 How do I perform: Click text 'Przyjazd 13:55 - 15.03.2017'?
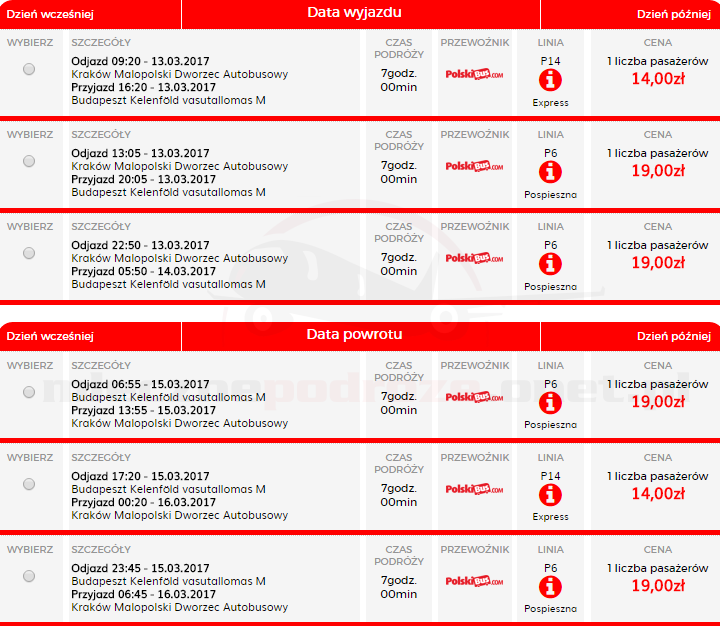pyautogui.click(x=143, y=410)
